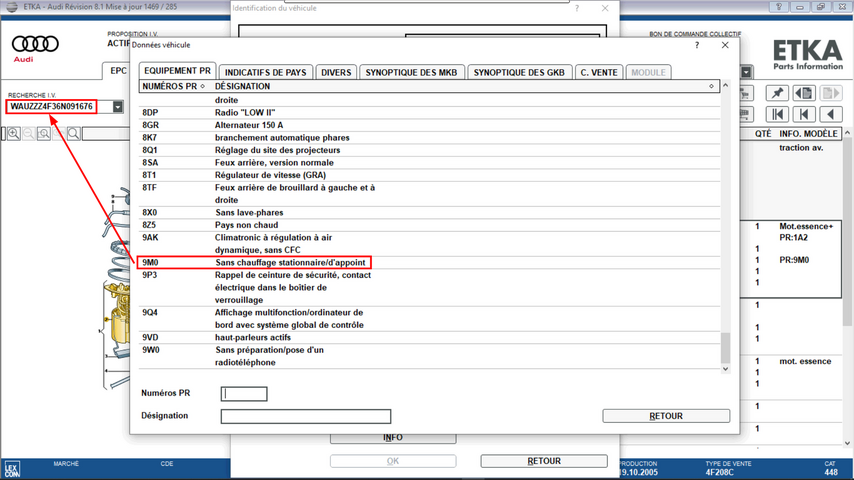Click the VIN field WAUZZZ4F36N091676
This screenshot has width=854, height=480.
pyautogui.click(x=51, y=107)
